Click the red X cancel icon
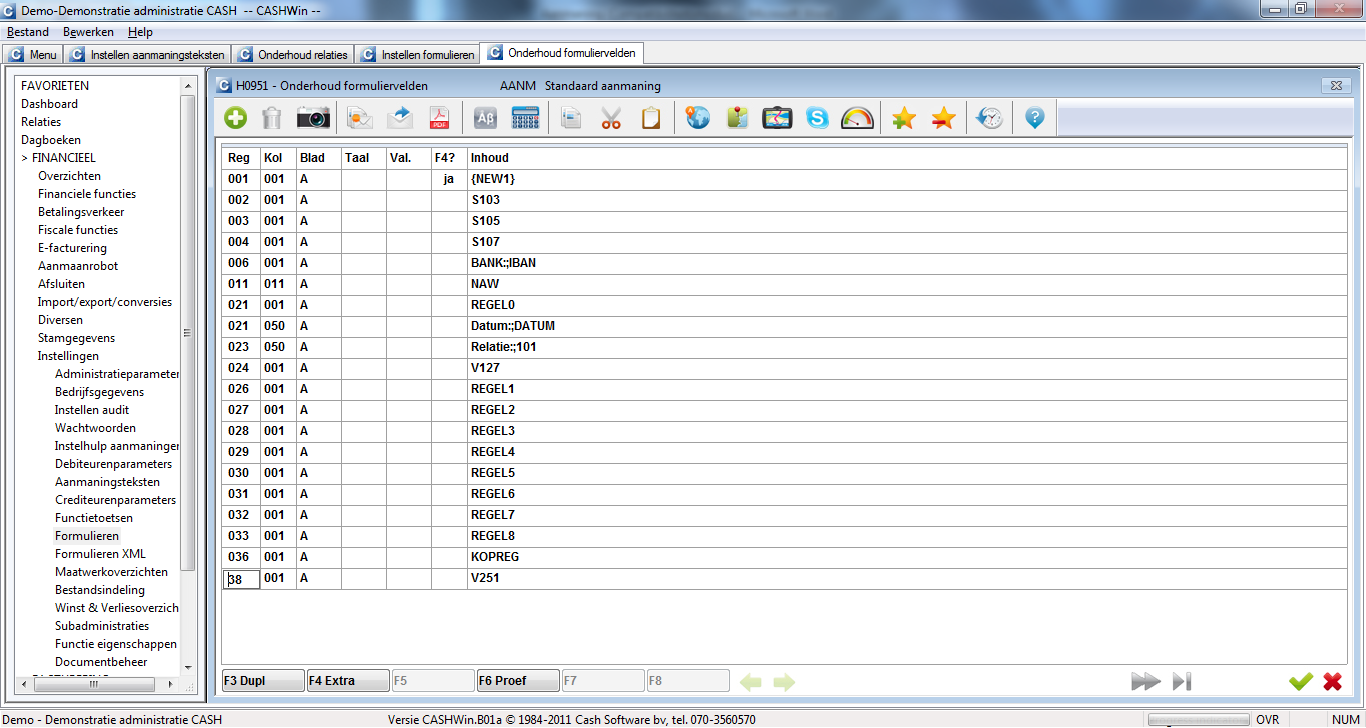This screenshot has width=1366, height=728. (1332, 681)
